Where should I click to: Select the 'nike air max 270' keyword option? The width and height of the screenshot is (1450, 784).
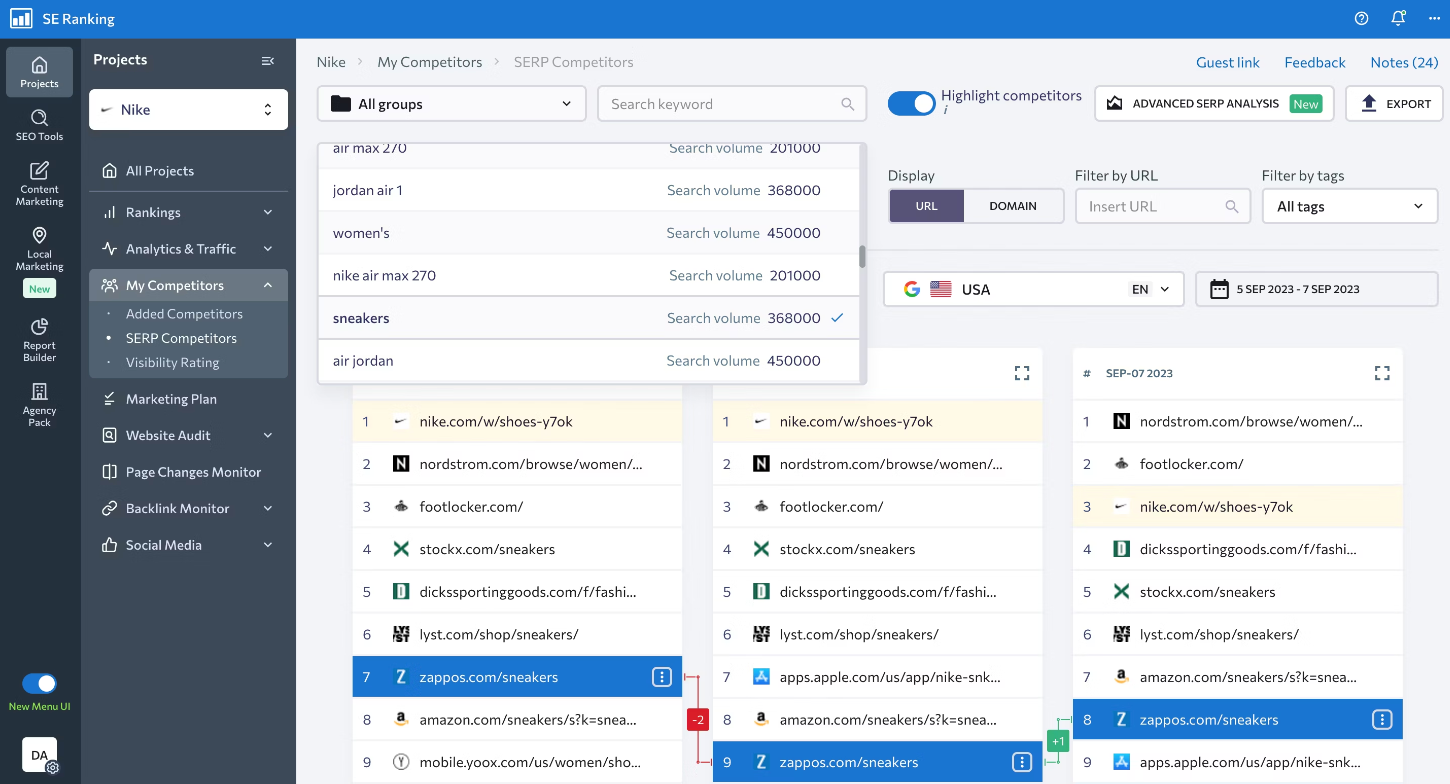point(588,275)
